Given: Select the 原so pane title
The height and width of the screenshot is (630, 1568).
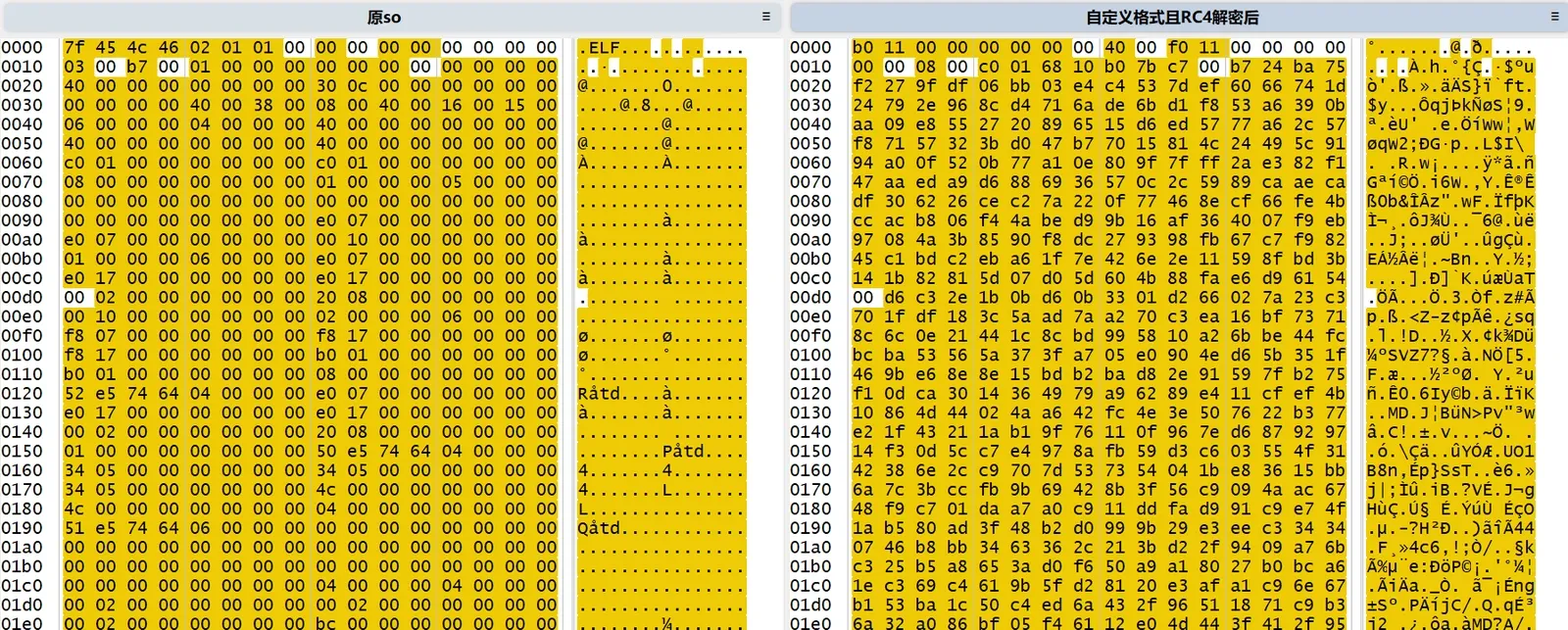Looking at the screenshot, I should point(384,18).
